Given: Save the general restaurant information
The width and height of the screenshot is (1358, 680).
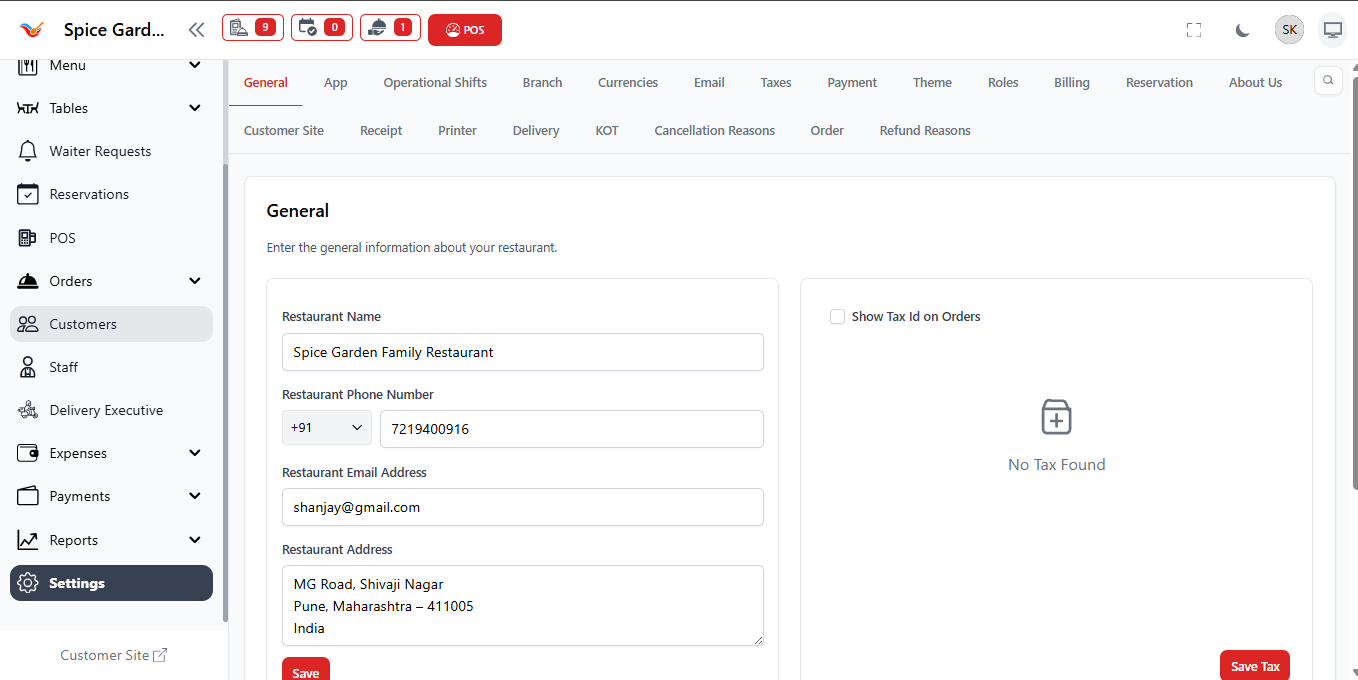Looking at the screenshot, I should click(x=305, y=670).
